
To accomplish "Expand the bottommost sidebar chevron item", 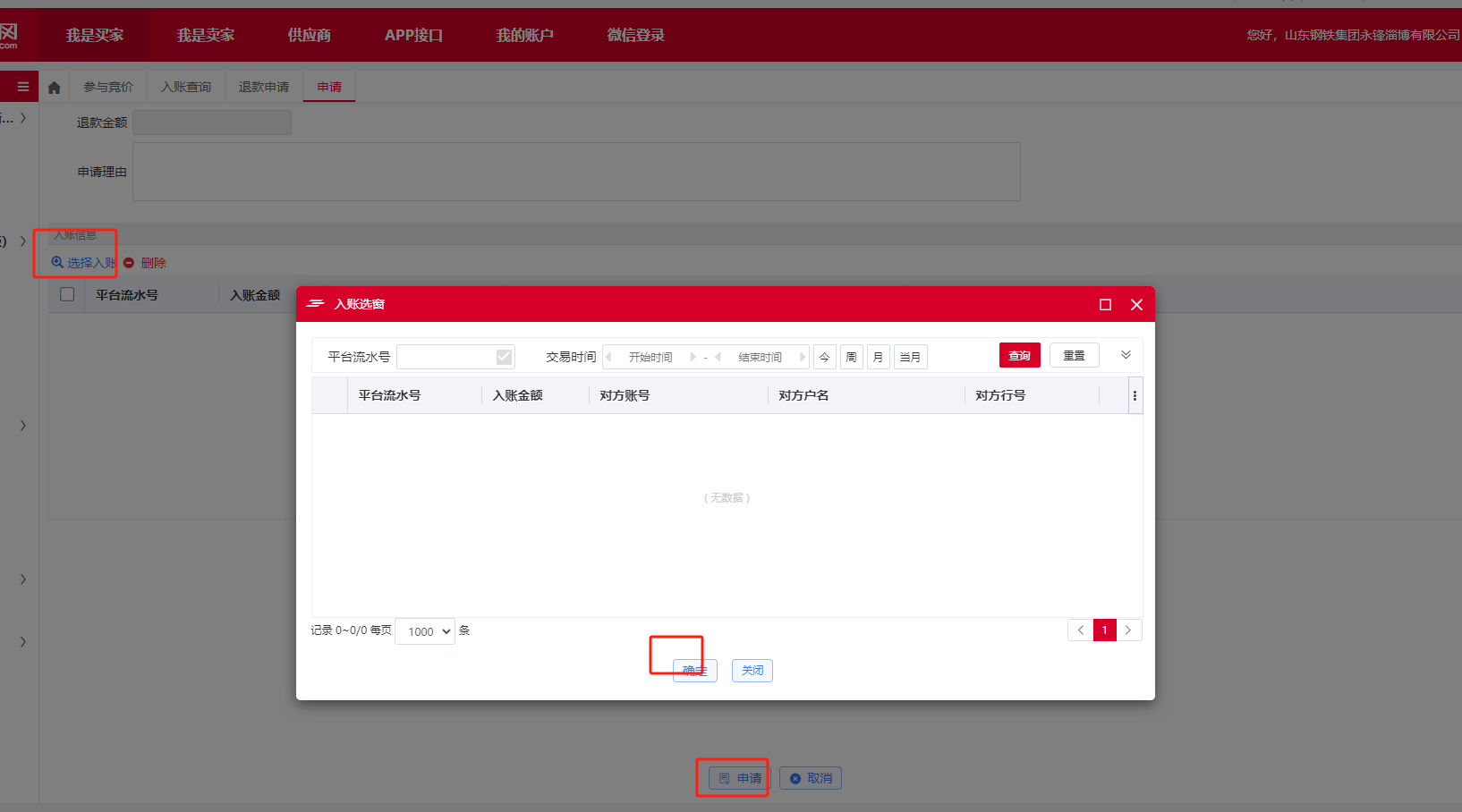I will [23, 642].
